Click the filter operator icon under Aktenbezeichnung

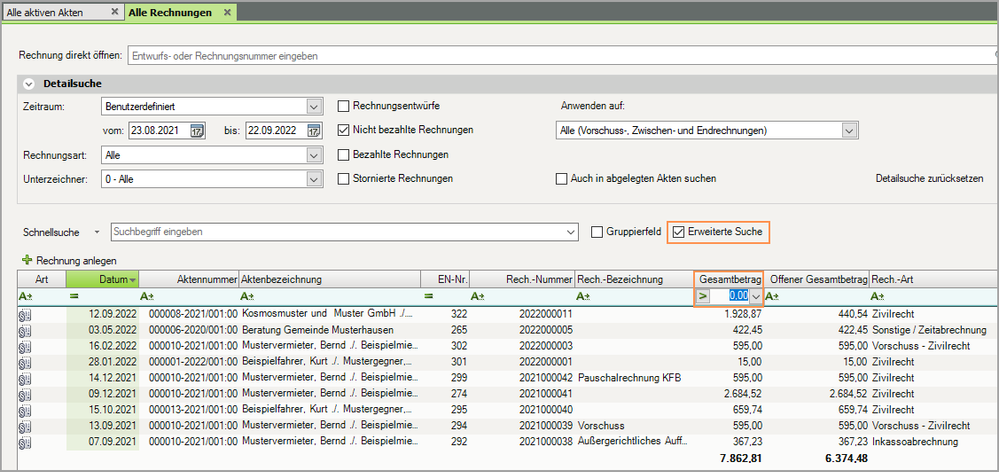click(247, 296)
